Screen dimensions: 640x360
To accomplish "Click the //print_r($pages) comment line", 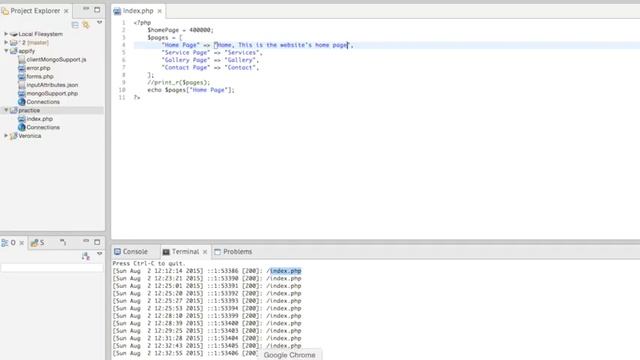I will click(179, 82).
